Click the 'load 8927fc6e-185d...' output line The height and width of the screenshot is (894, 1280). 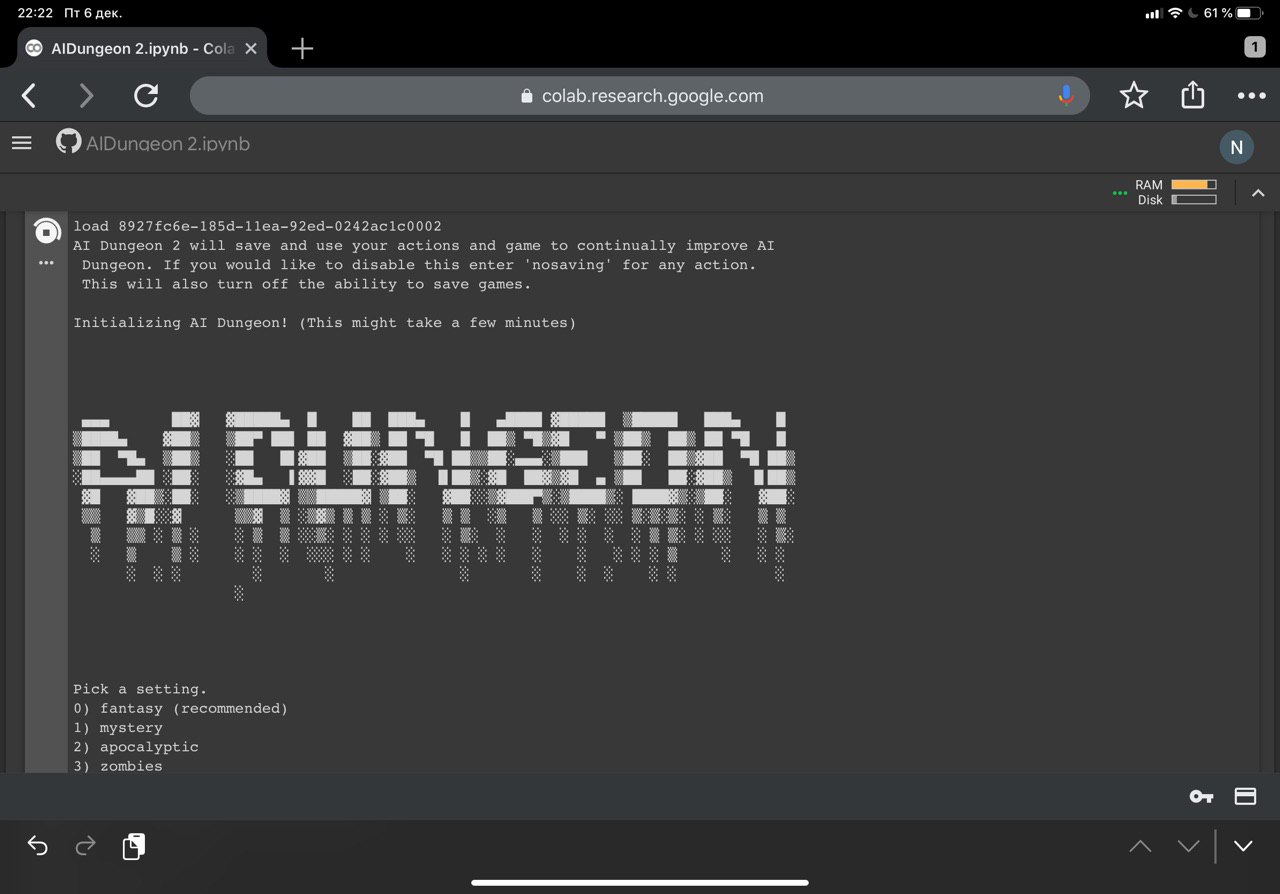click(257, 226)
